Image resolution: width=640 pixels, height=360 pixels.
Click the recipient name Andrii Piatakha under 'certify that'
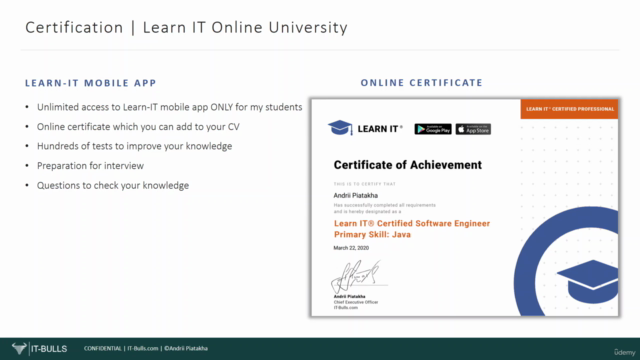point(356,196)
